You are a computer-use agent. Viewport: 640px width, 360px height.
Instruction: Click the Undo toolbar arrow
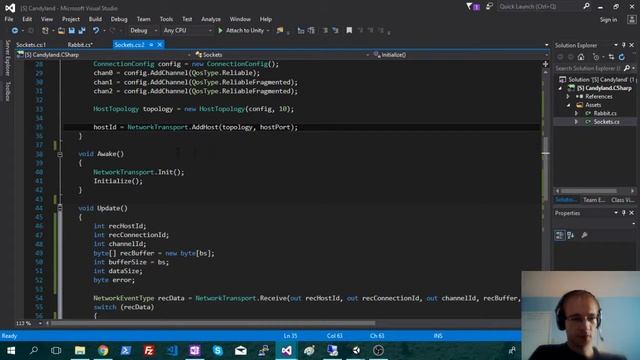tap(96, 31)
